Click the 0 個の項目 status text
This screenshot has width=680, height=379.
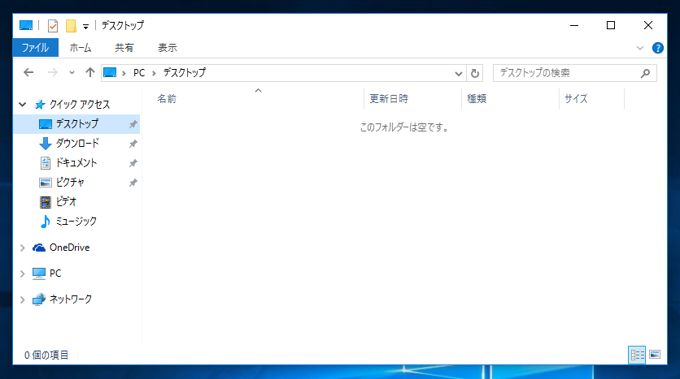(x=46, y=355)
